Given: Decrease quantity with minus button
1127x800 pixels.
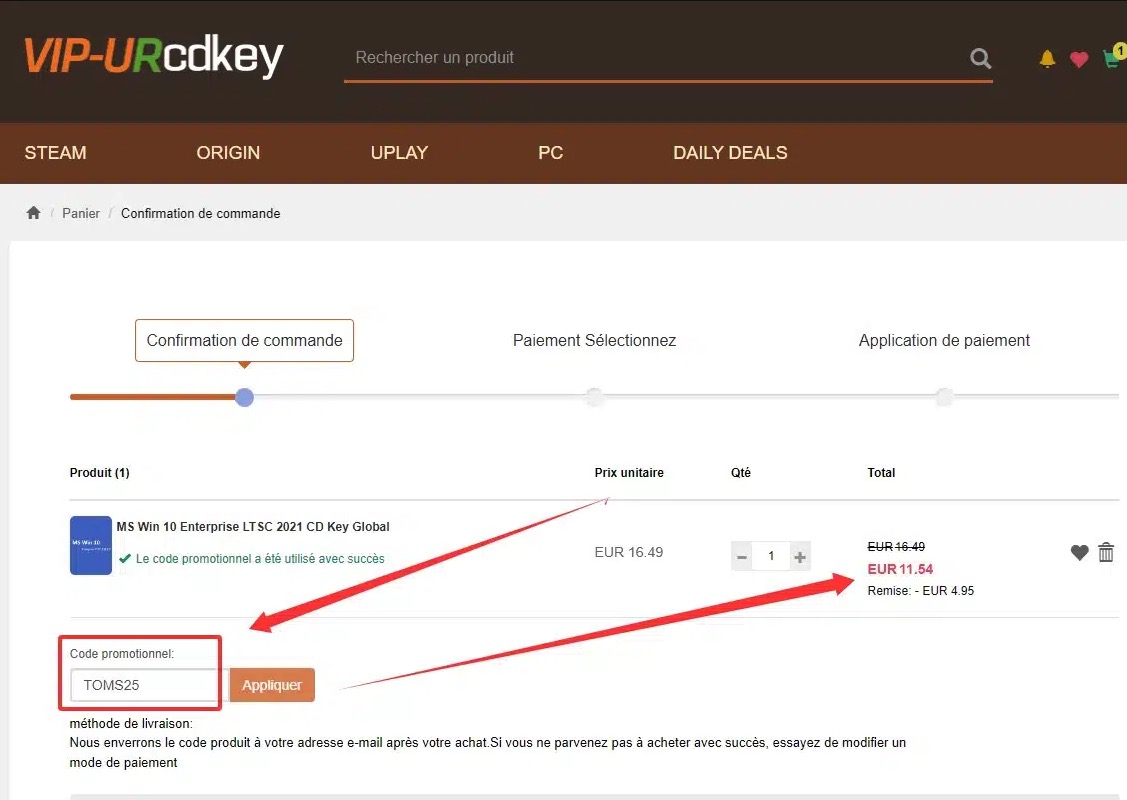Looking at the screenshot, I should click(742, 556).
